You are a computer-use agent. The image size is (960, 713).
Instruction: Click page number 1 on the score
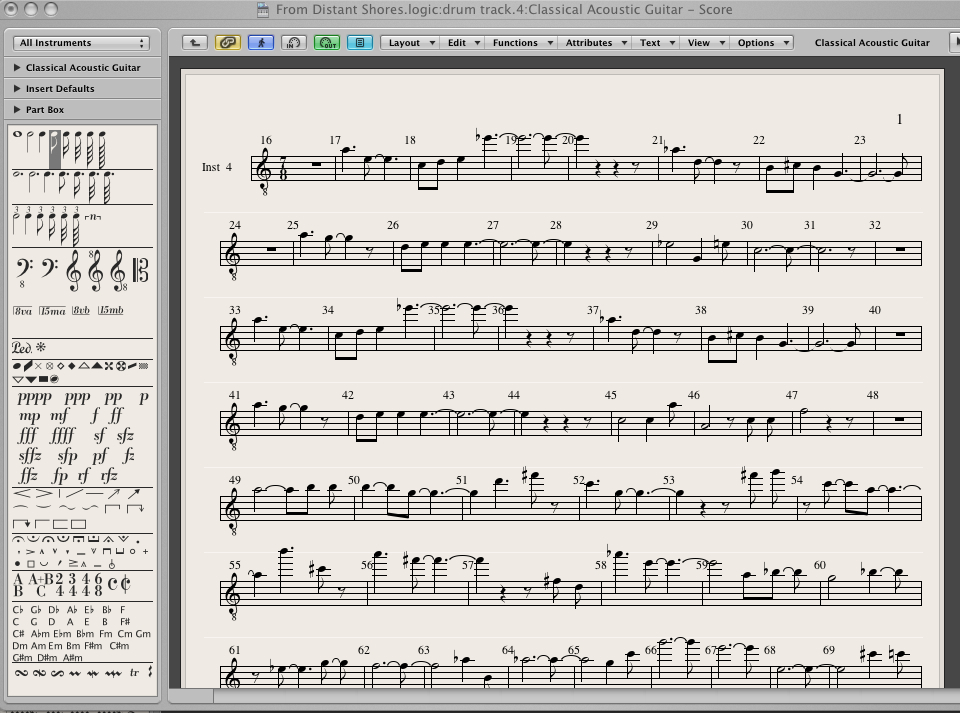pyautogui.click(x=899, y=119)
